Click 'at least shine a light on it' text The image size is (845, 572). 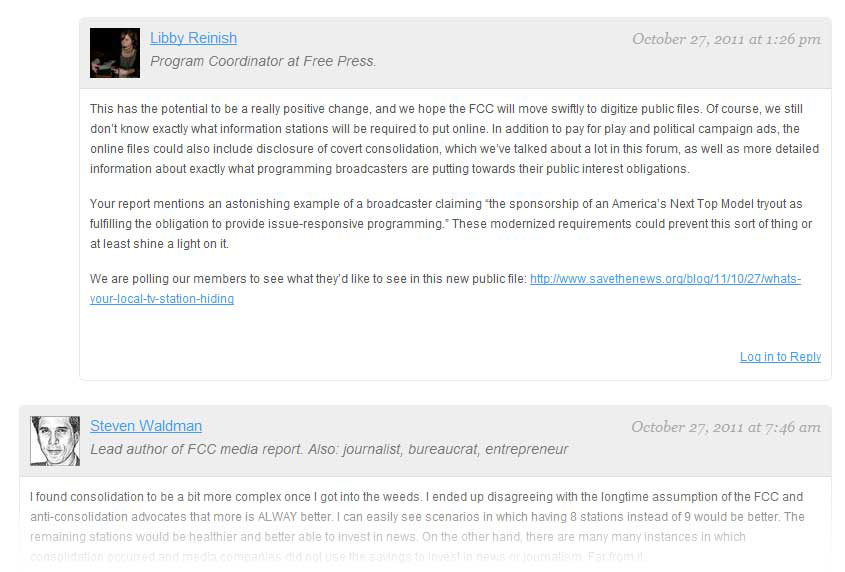click(160, 244)
